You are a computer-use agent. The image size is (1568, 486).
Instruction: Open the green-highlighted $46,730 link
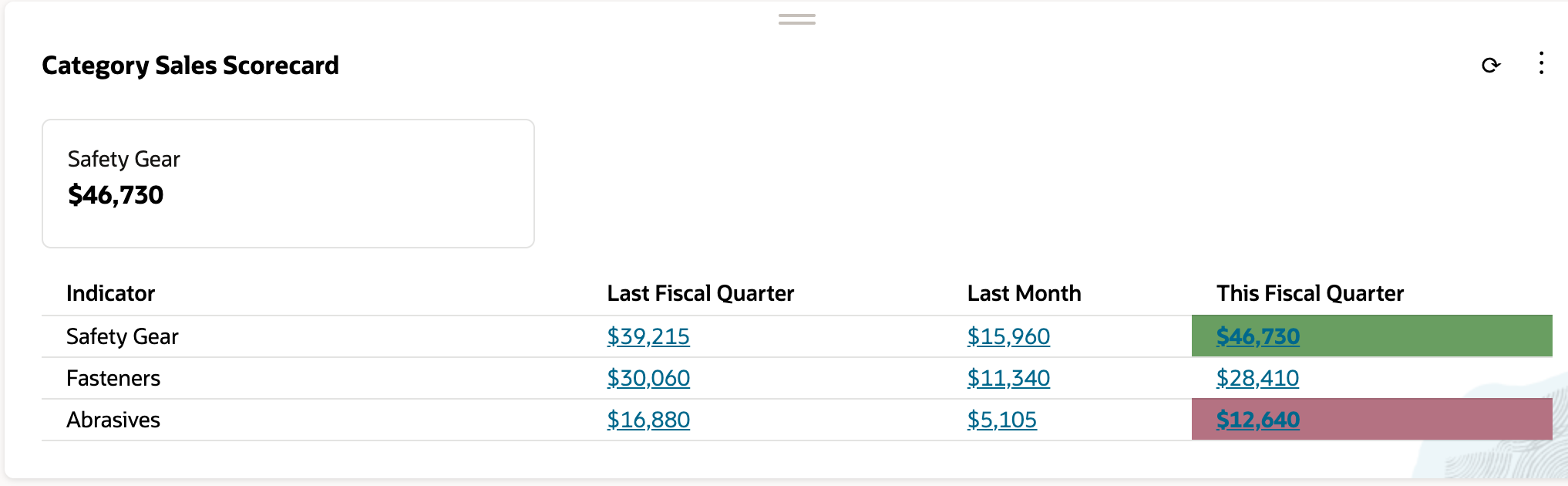[1258, 336]
